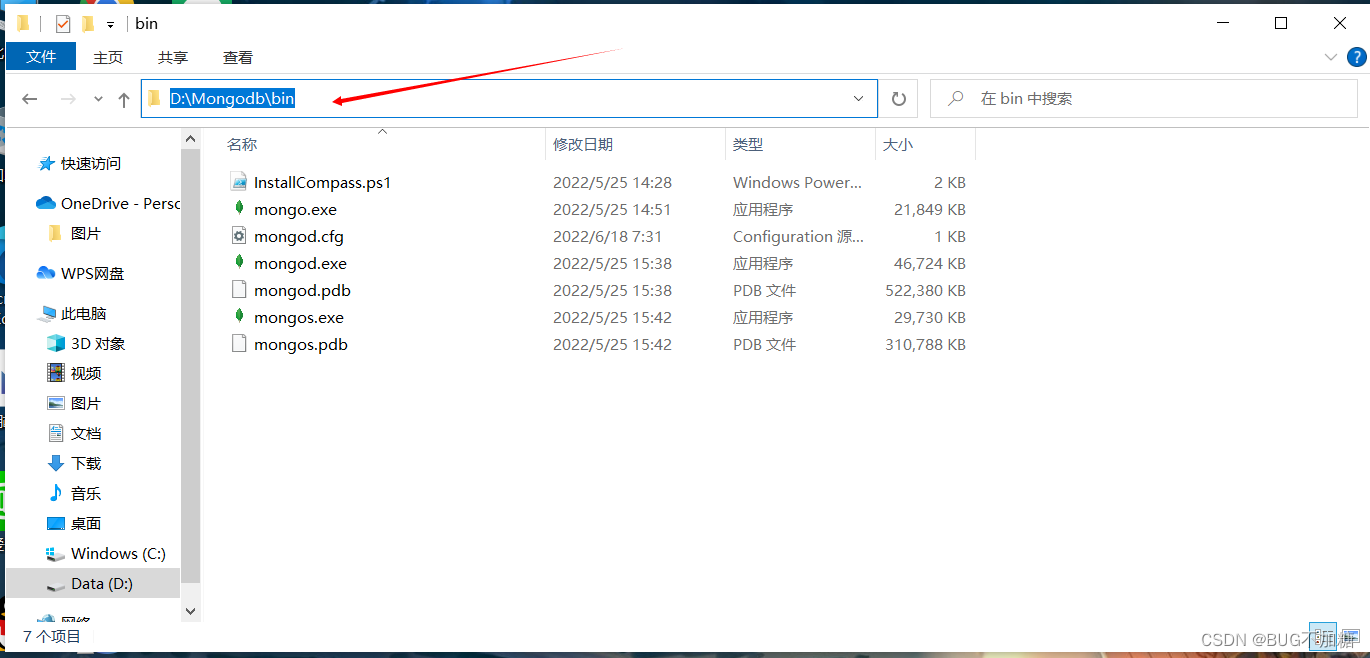
Task: Refresh the current folder view
Action: [898, 99]
